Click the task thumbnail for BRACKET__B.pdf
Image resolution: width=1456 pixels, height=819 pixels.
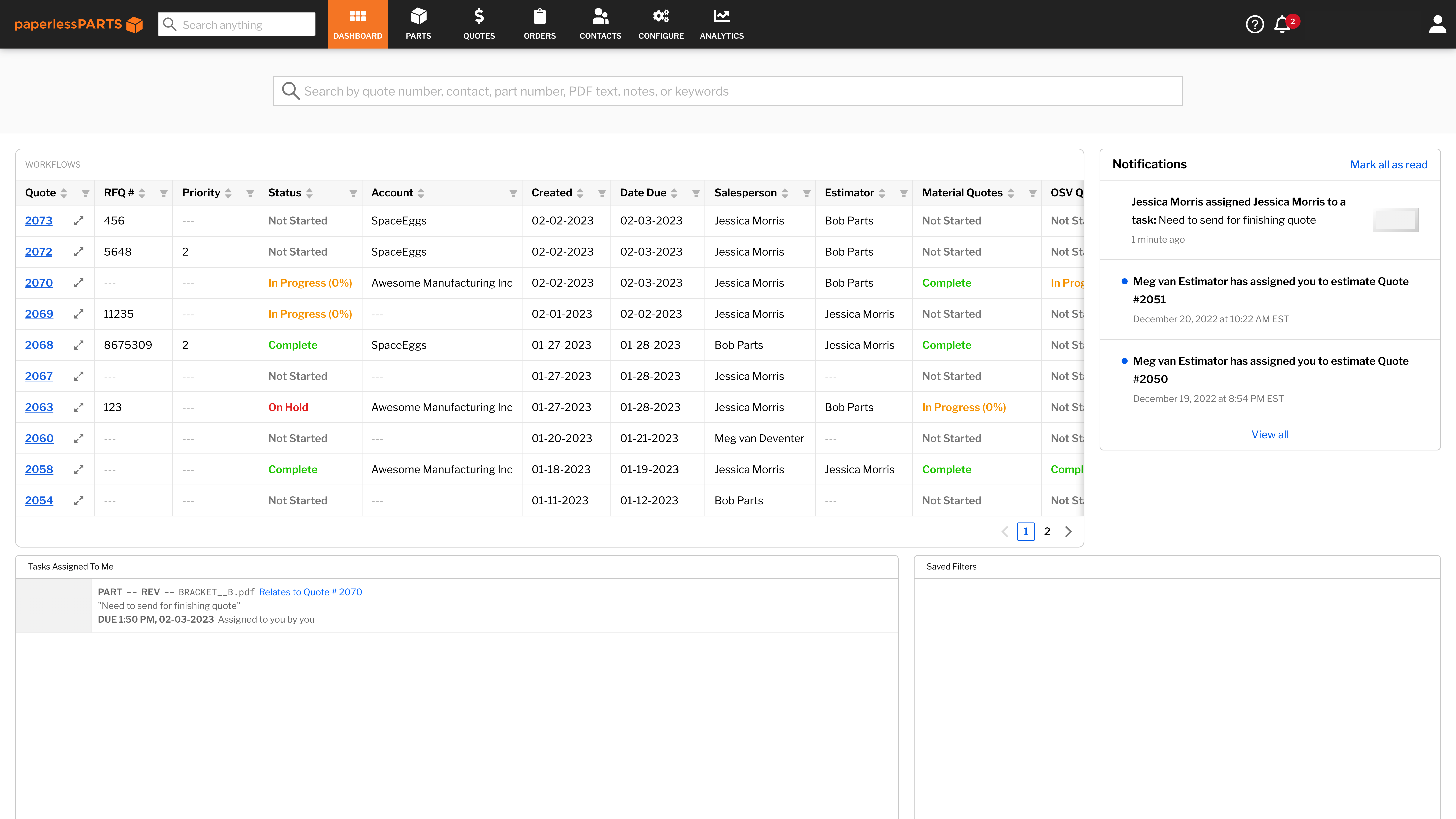click(x=54, y=605)
